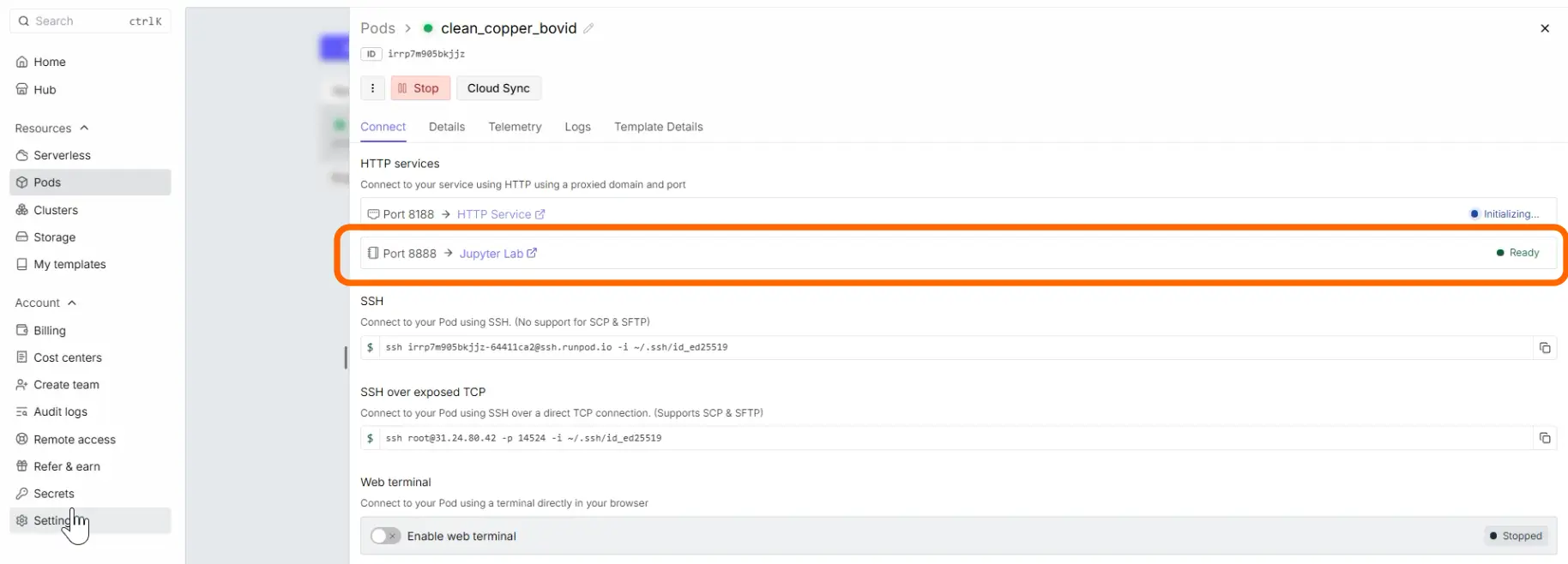Stop the running pod
This screenshot has height=564, width=1568.
tap(420, 88)
